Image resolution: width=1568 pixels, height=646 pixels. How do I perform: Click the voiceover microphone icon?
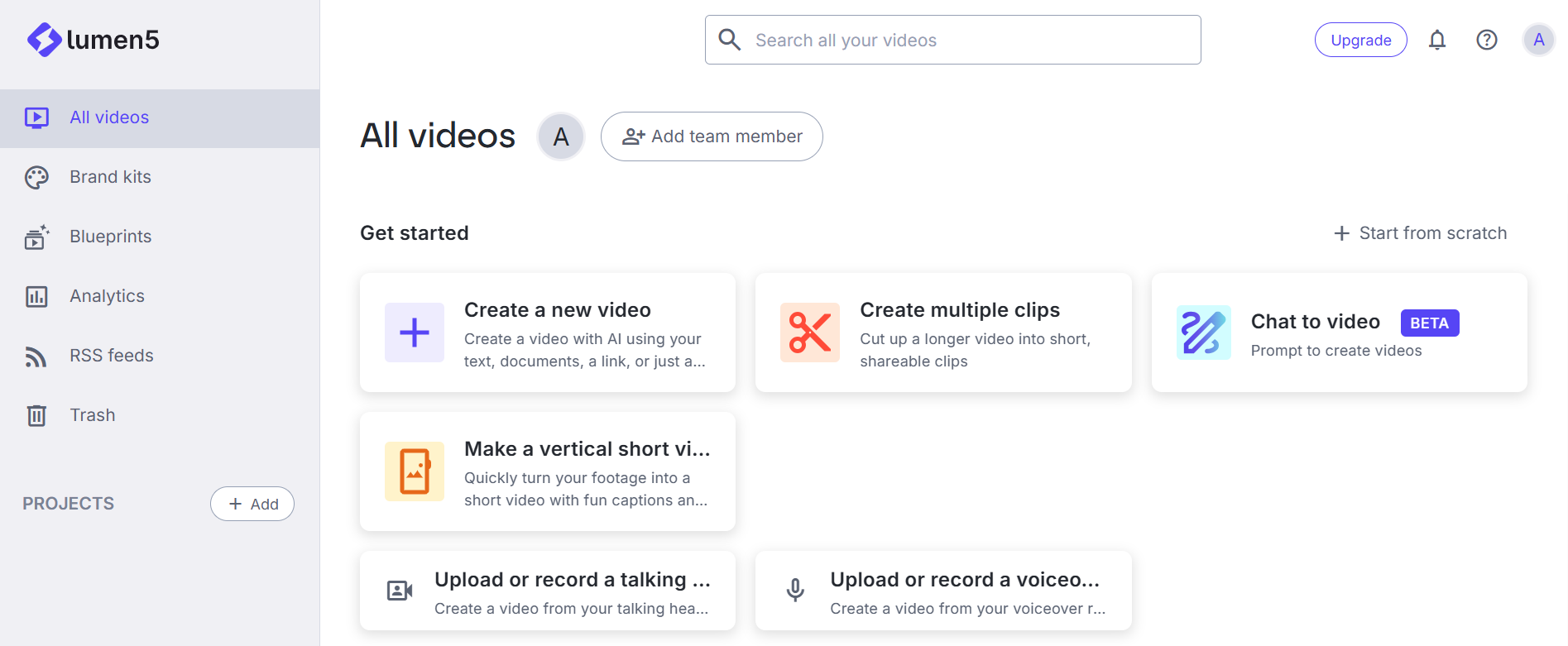tap(795, 591)
